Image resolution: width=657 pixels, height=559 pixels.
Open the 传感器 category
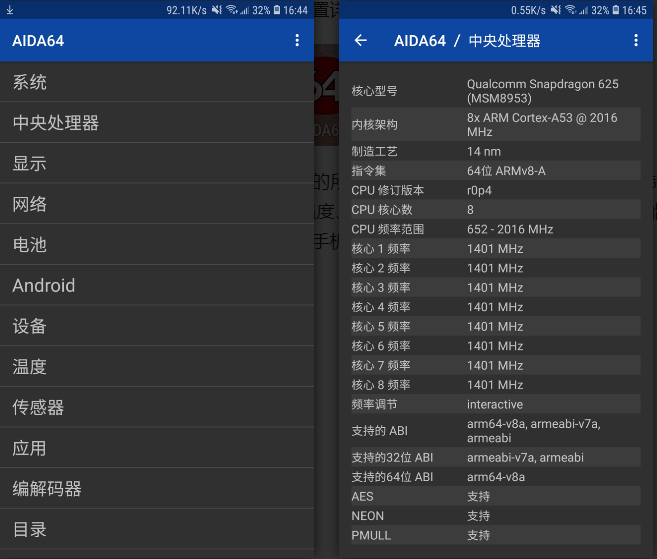pos(157,407)
